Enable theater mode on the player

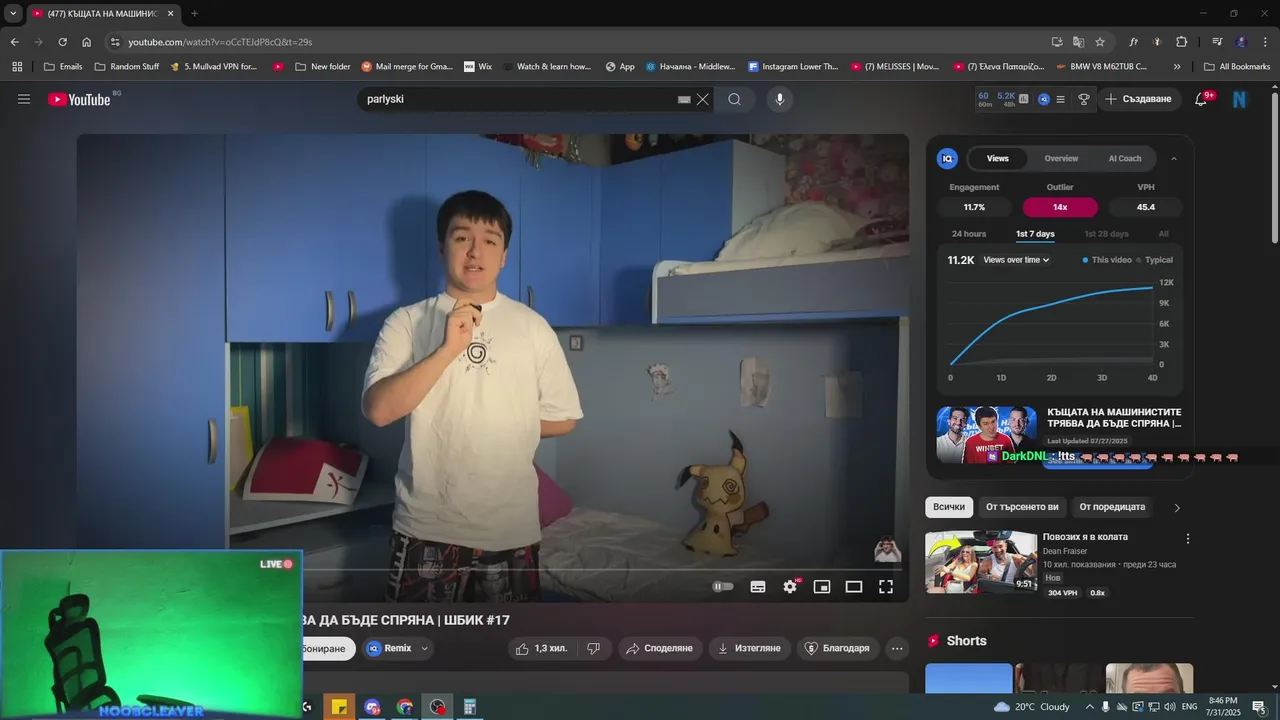click(854, 587)
